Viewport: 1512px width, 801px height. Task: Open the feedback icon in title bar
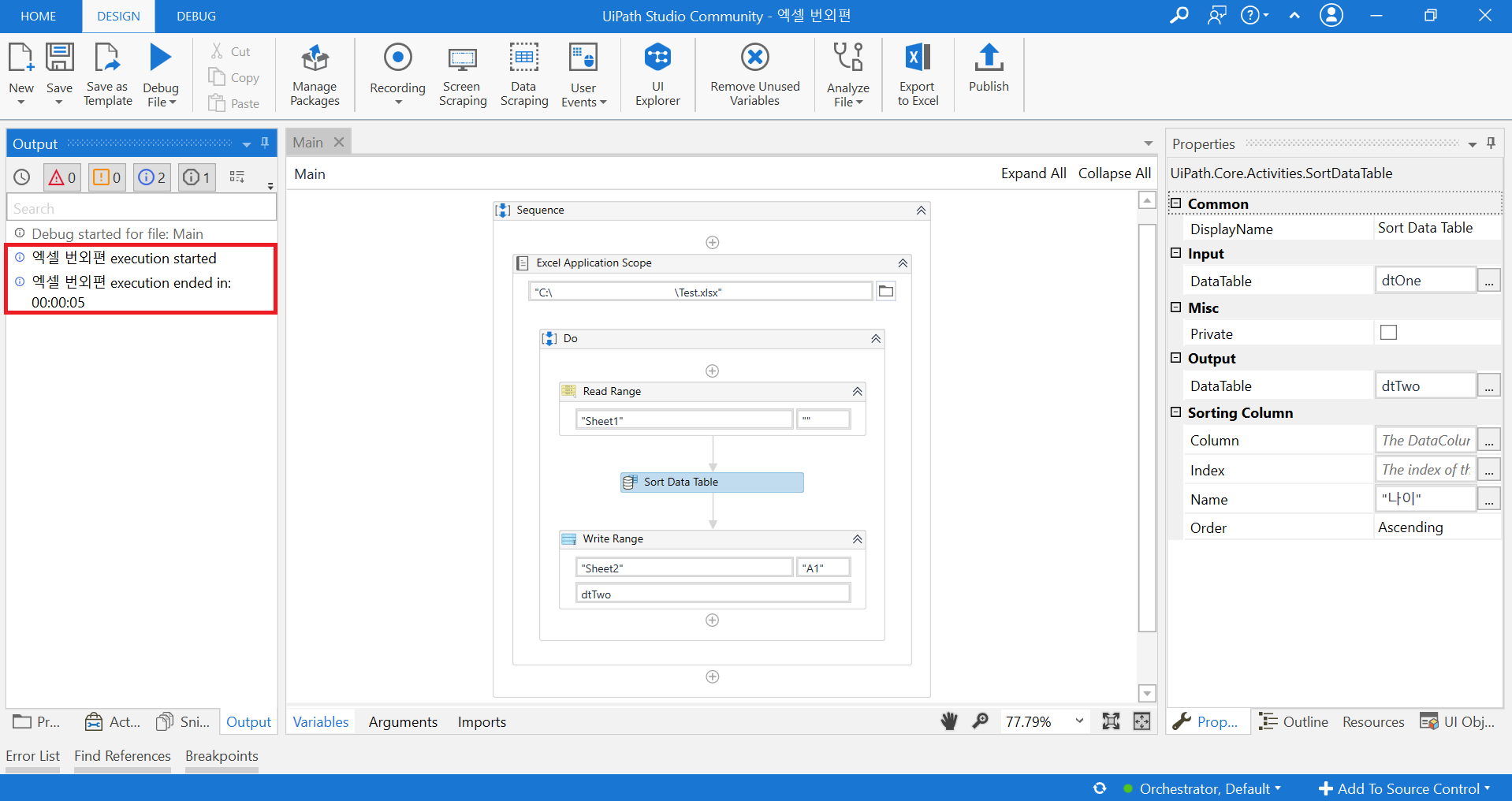pyautogui.click(x=1217, y=16)
